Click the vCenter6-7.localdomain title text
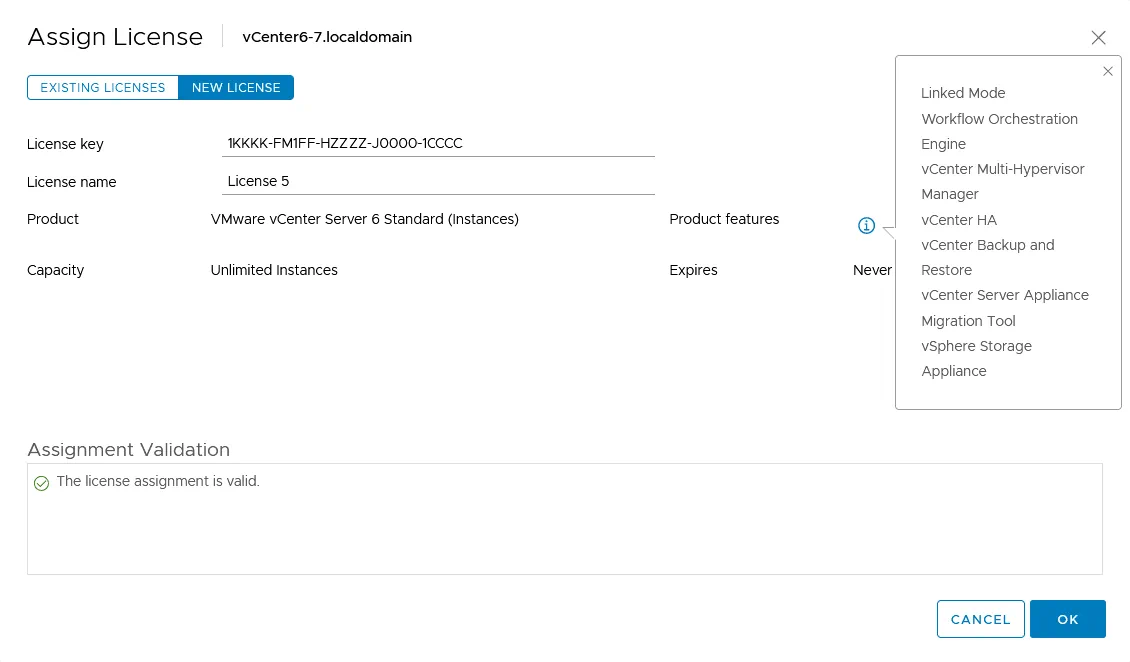This screenshot has width=1130, height=662. (x=326, y=37)
